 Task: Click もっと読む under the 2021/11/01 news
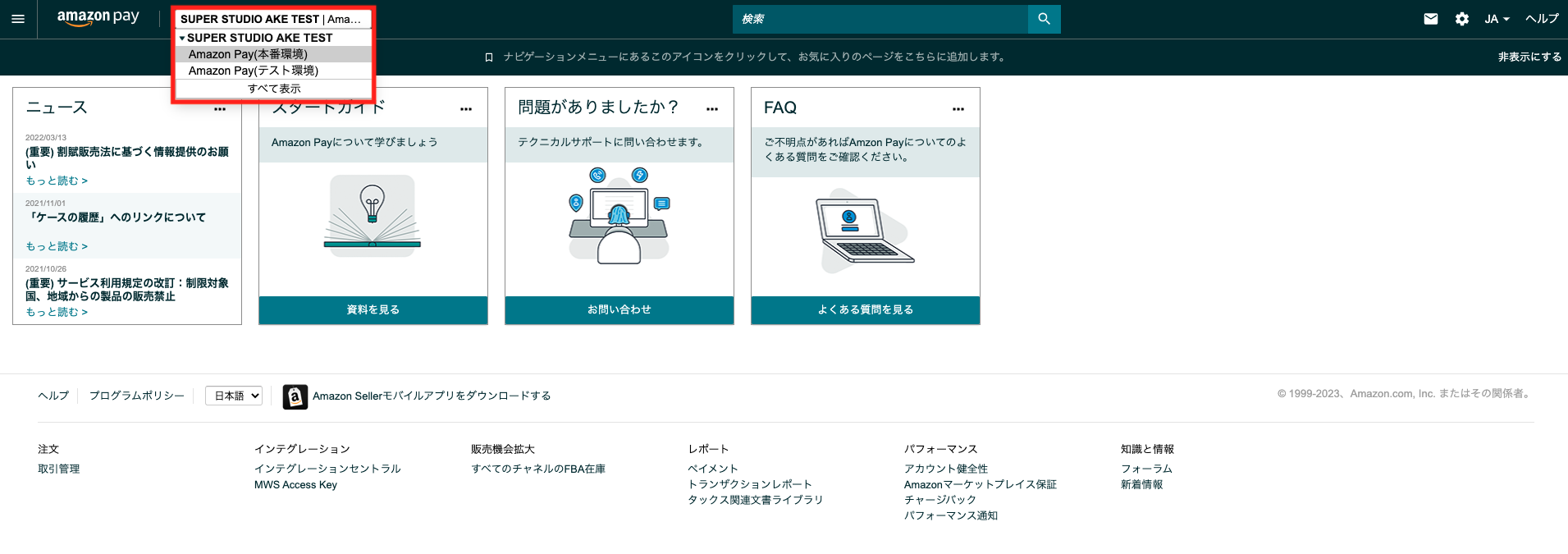tap(57, 246)
